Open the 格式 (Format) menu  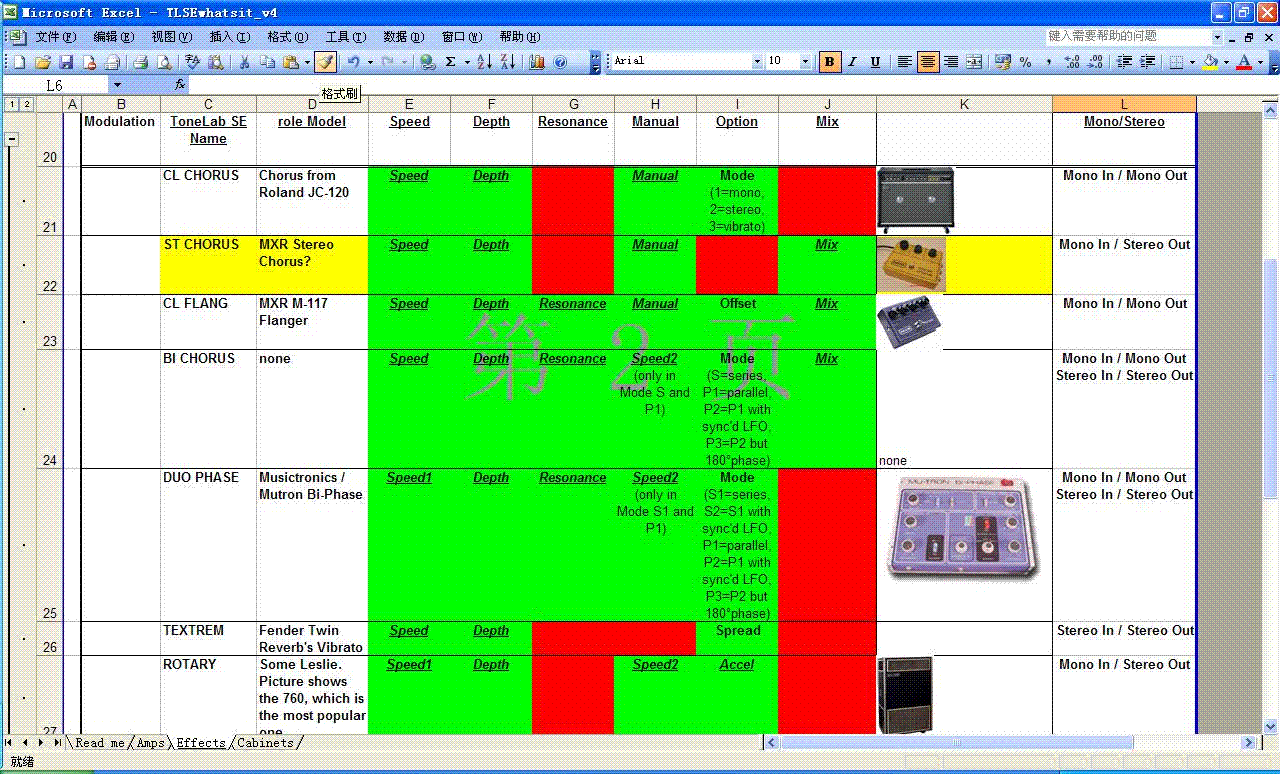coord(287,37)
